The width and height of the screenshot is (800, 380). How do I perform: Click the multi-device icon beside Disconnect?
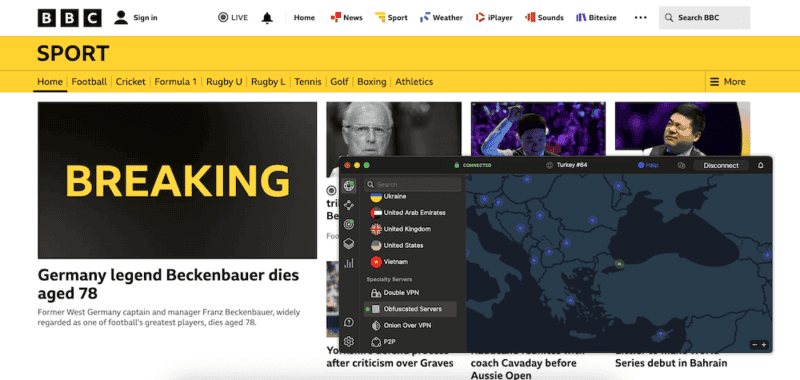tap(681, 165)
